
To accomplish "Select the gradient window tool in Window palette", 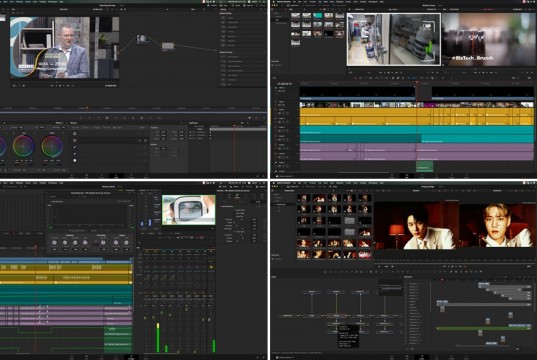I will 75,160.
